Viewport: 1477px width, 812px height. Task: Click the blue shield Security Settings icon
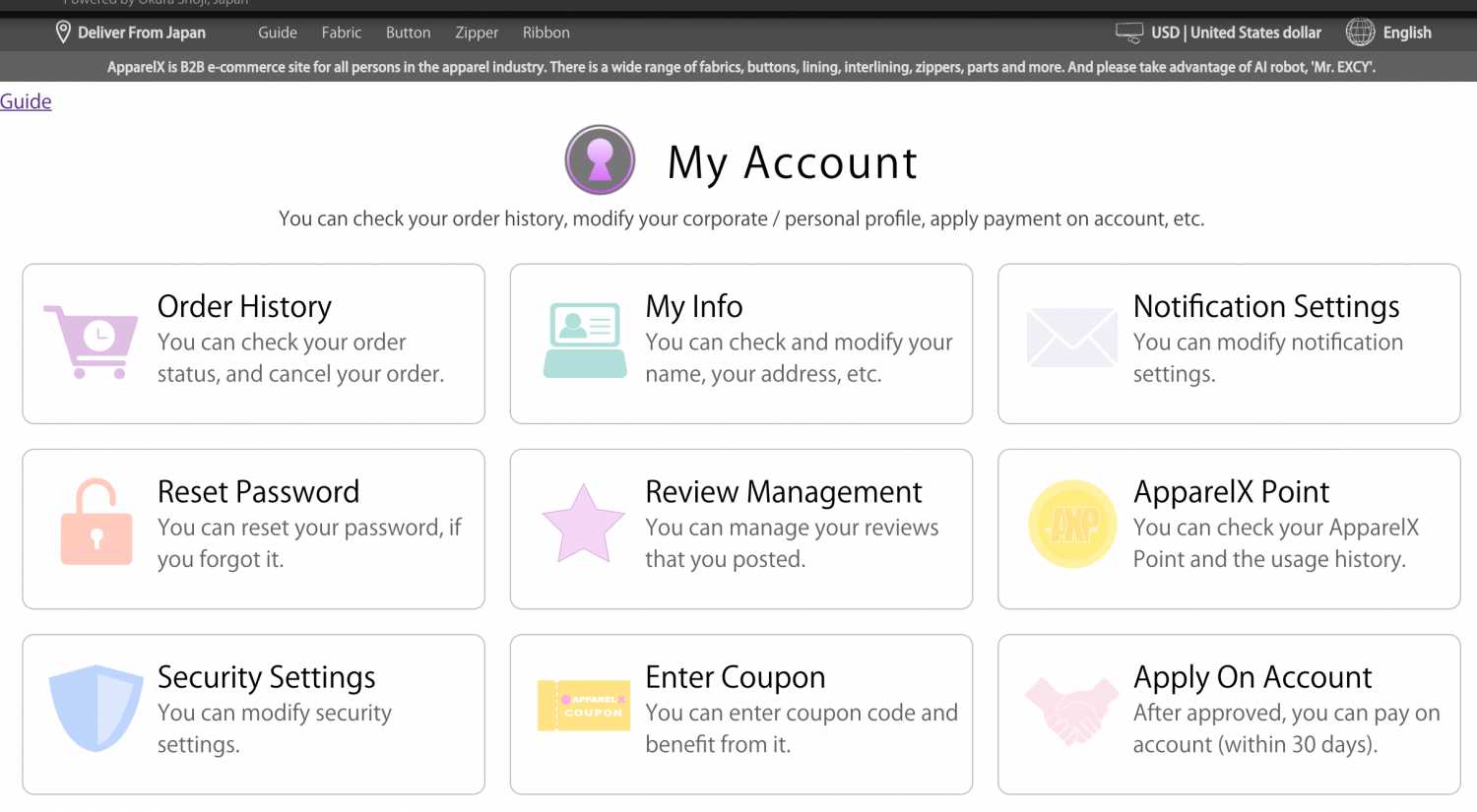coord(96,708)
